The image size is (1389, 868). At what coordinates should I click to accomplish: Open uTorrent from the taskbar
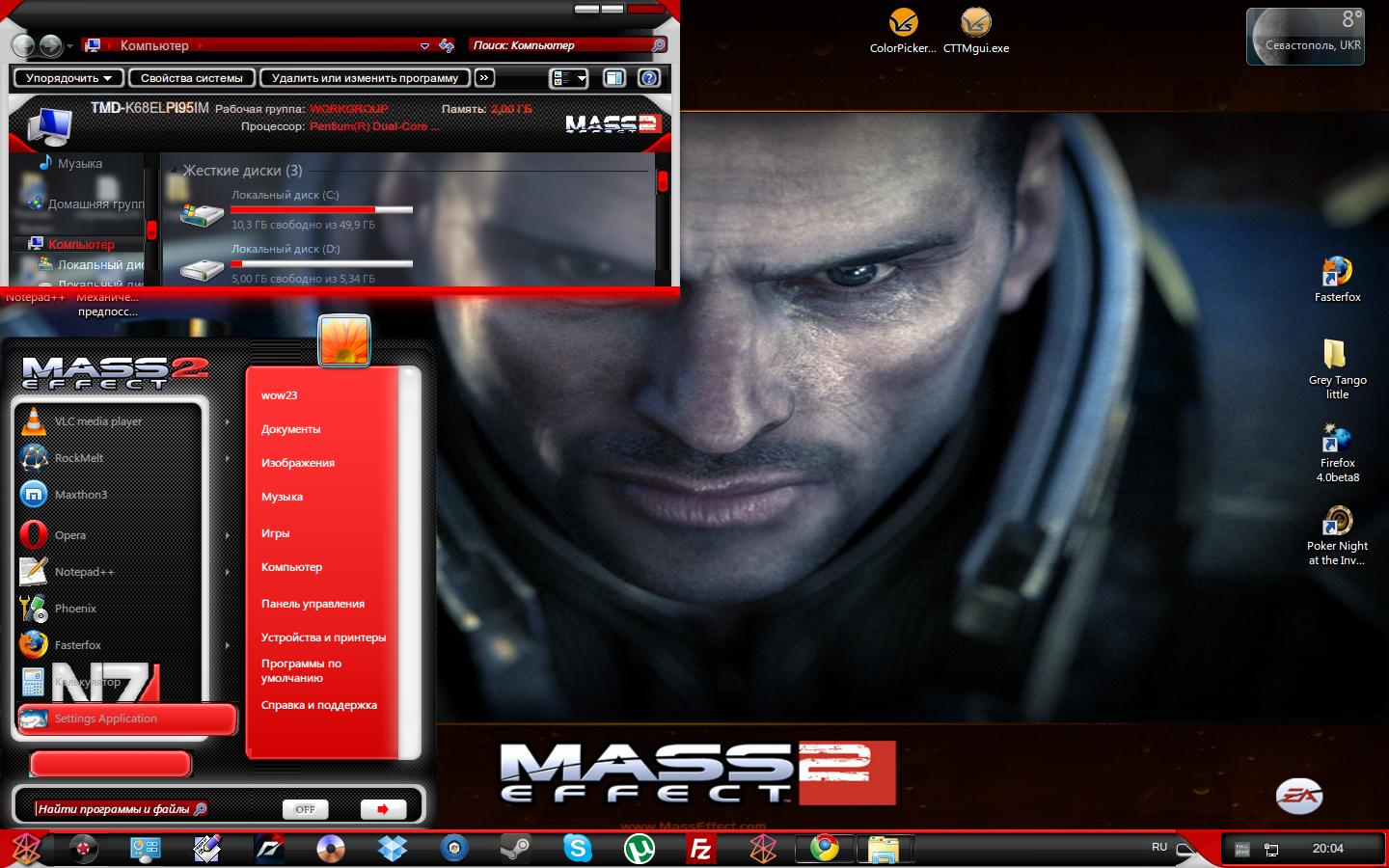[640, 849]
